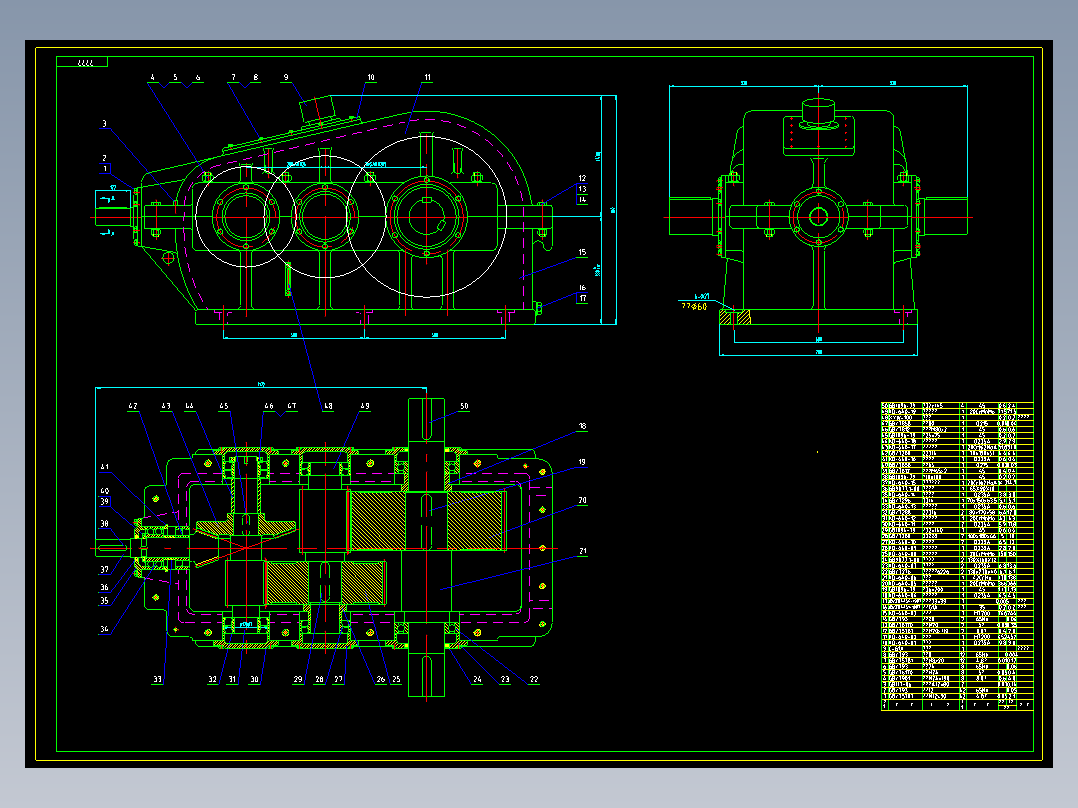
Task: Select part label 8
Action: point(256,78)
